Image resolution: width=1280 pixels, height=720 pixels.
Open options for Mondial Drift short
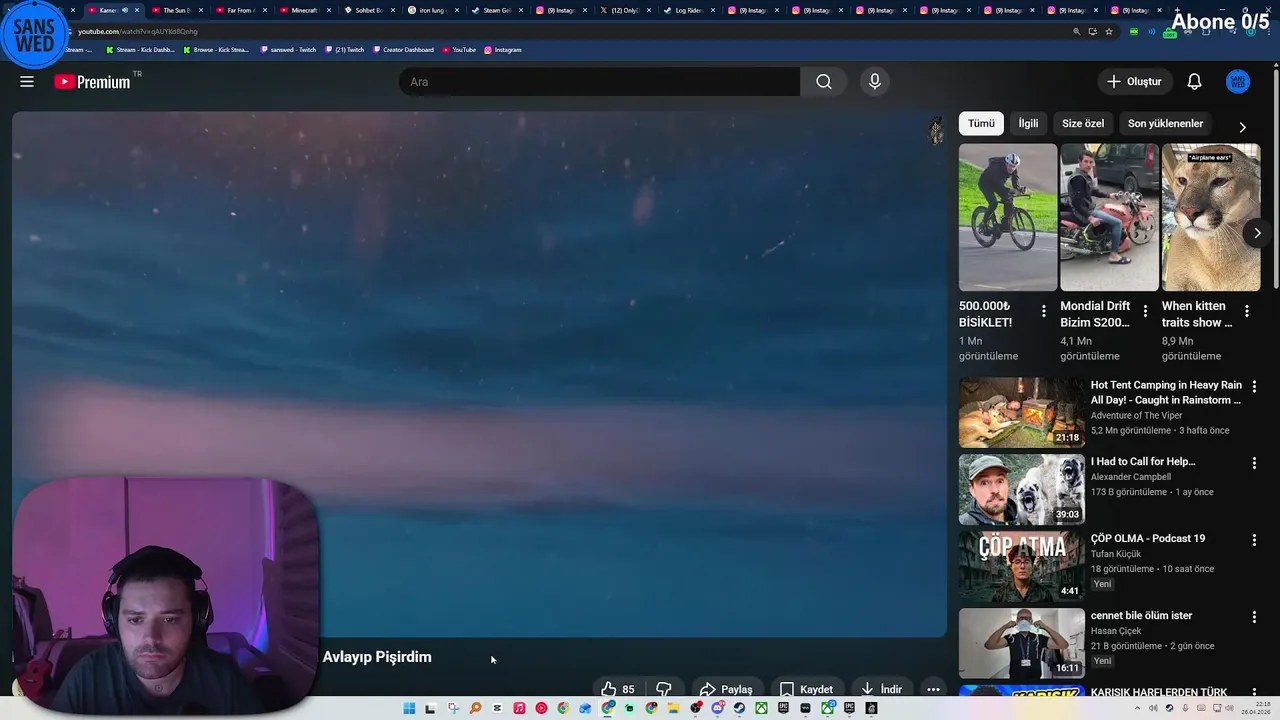pos(1145,311)
